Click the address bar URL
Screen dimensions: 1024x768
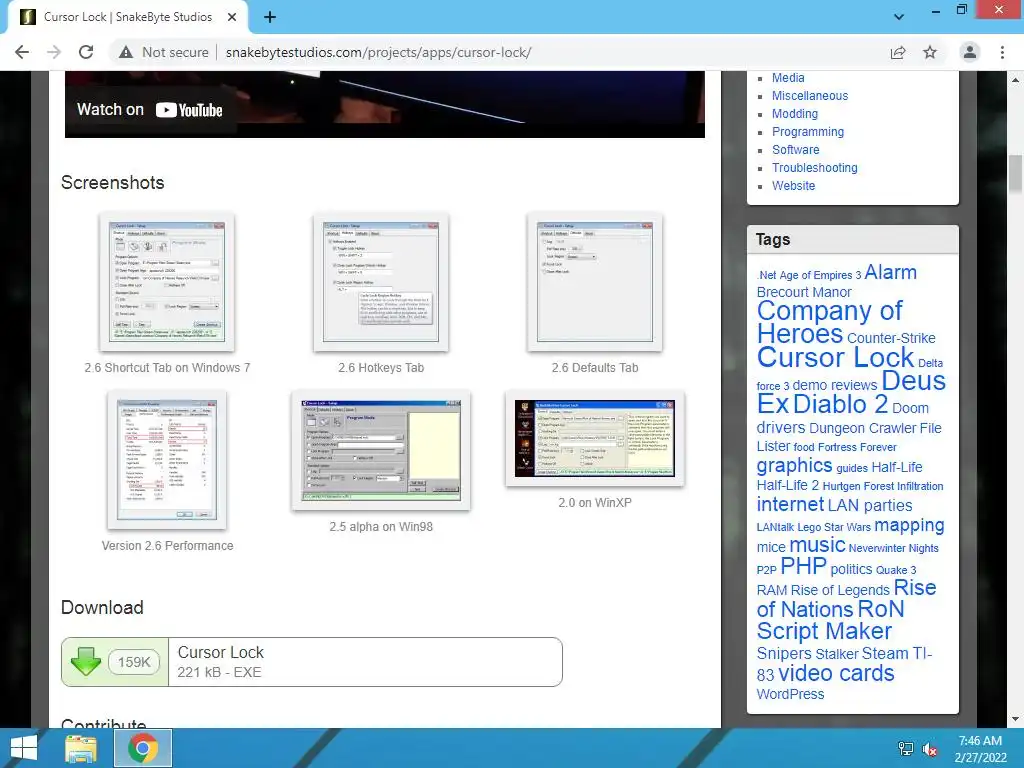[378, 52]
